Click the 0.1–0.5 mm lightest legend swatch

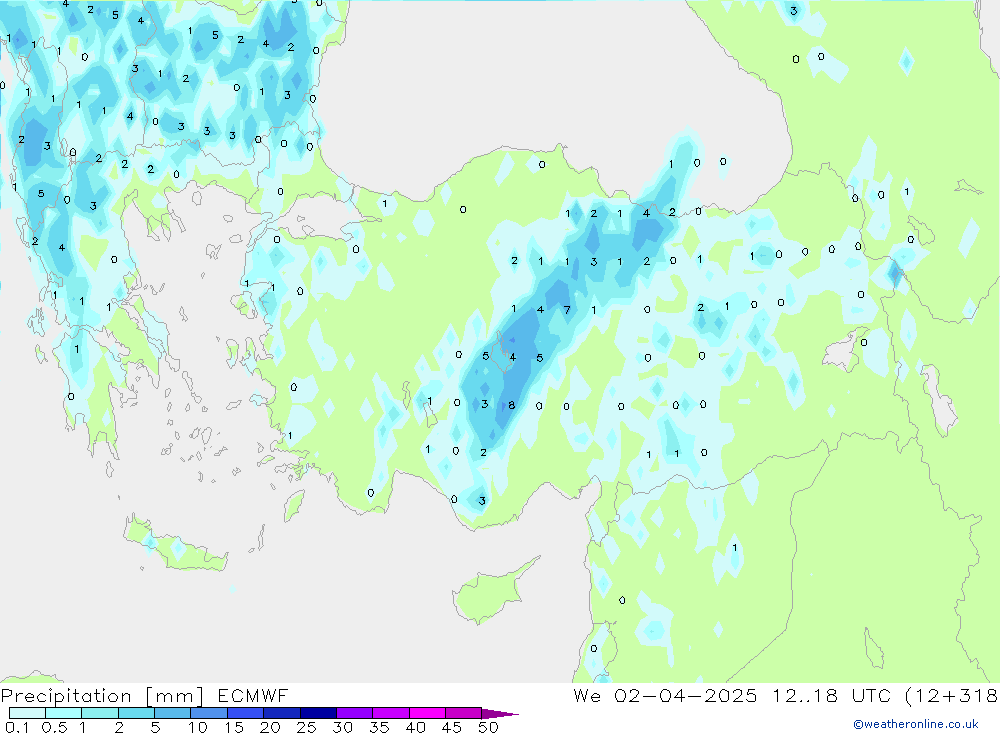click(27, 713)
